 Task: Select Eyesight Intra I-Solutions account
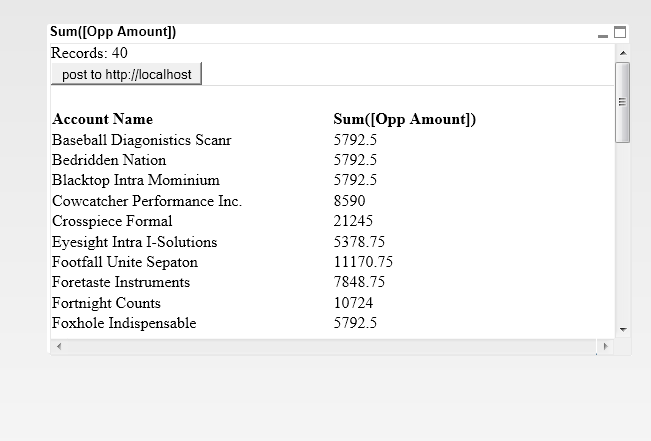pyautogui.click(x=134, y=242)
